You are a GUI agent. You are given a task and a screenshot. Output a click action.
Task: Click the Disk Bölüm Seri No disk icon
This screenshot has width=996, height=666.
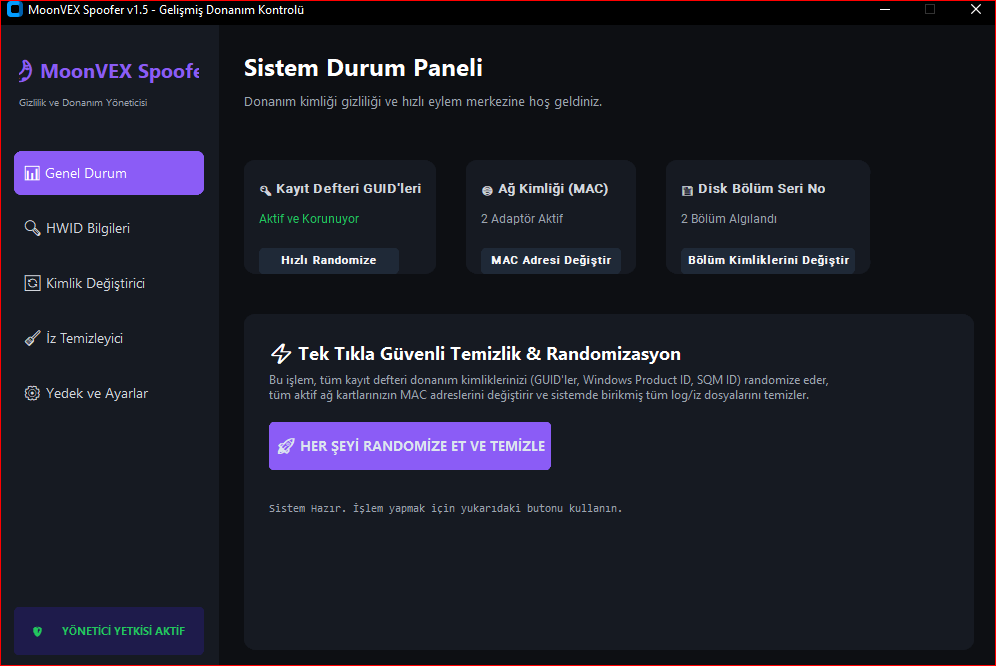pyautogui.click(x=687, y=190)
